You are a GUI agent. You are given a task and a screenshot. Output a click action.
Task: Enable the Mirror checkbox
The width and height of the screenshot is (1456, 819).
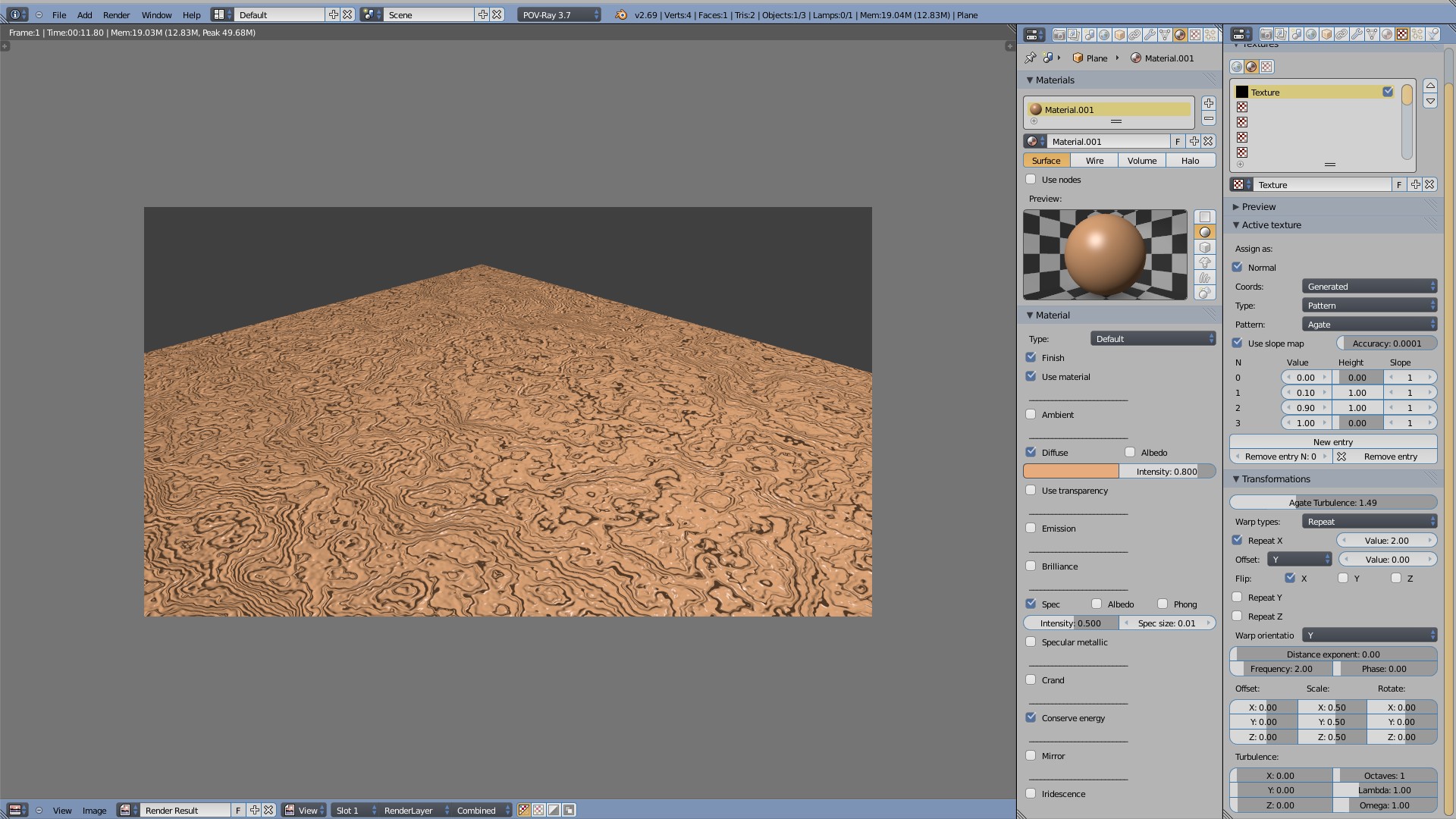click(1031, 755)
